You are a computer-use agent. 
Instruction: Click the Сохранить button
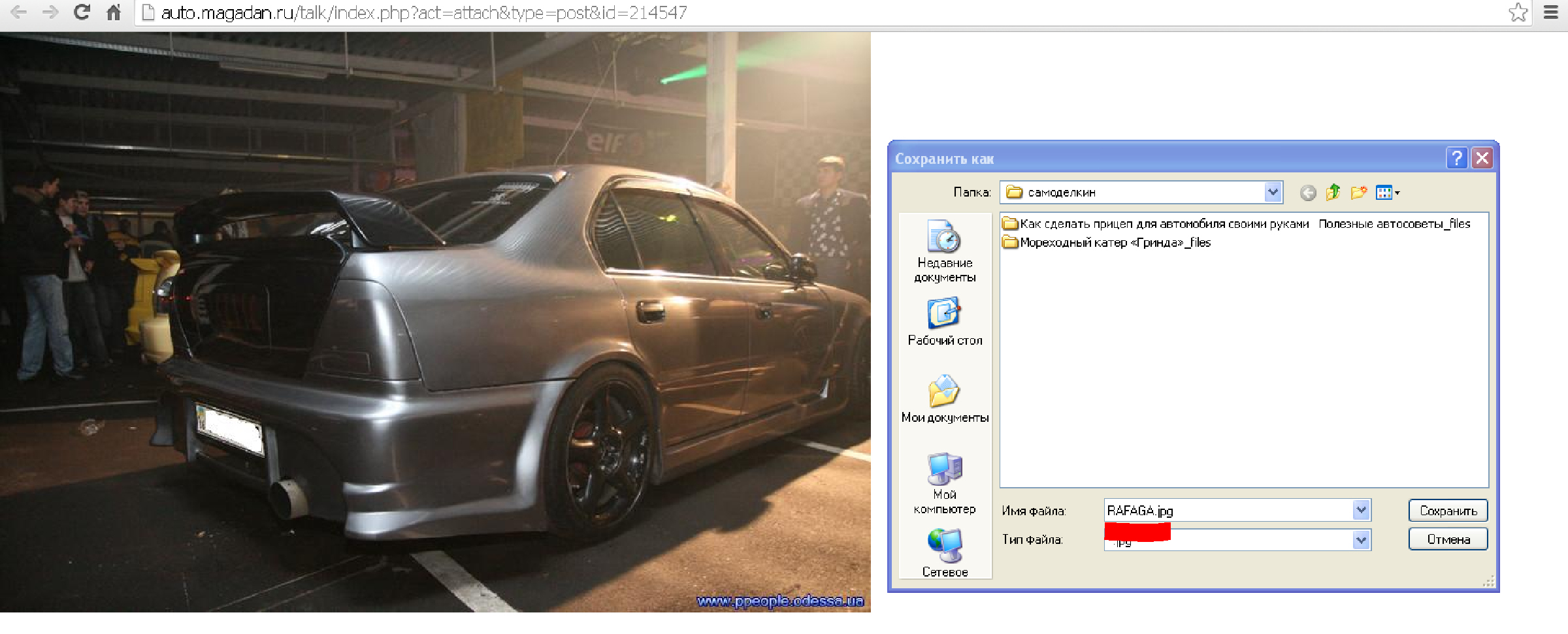(1448, 511)
